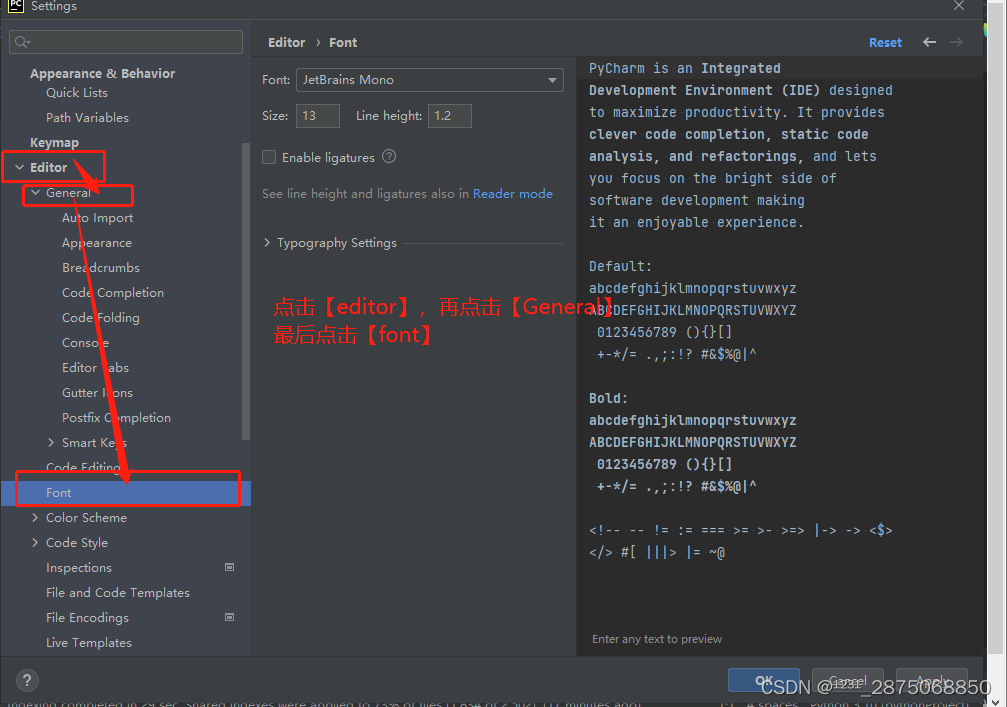Select Gutter Icons settings item
Screen dimensions: 1007x707
(97, 393)
